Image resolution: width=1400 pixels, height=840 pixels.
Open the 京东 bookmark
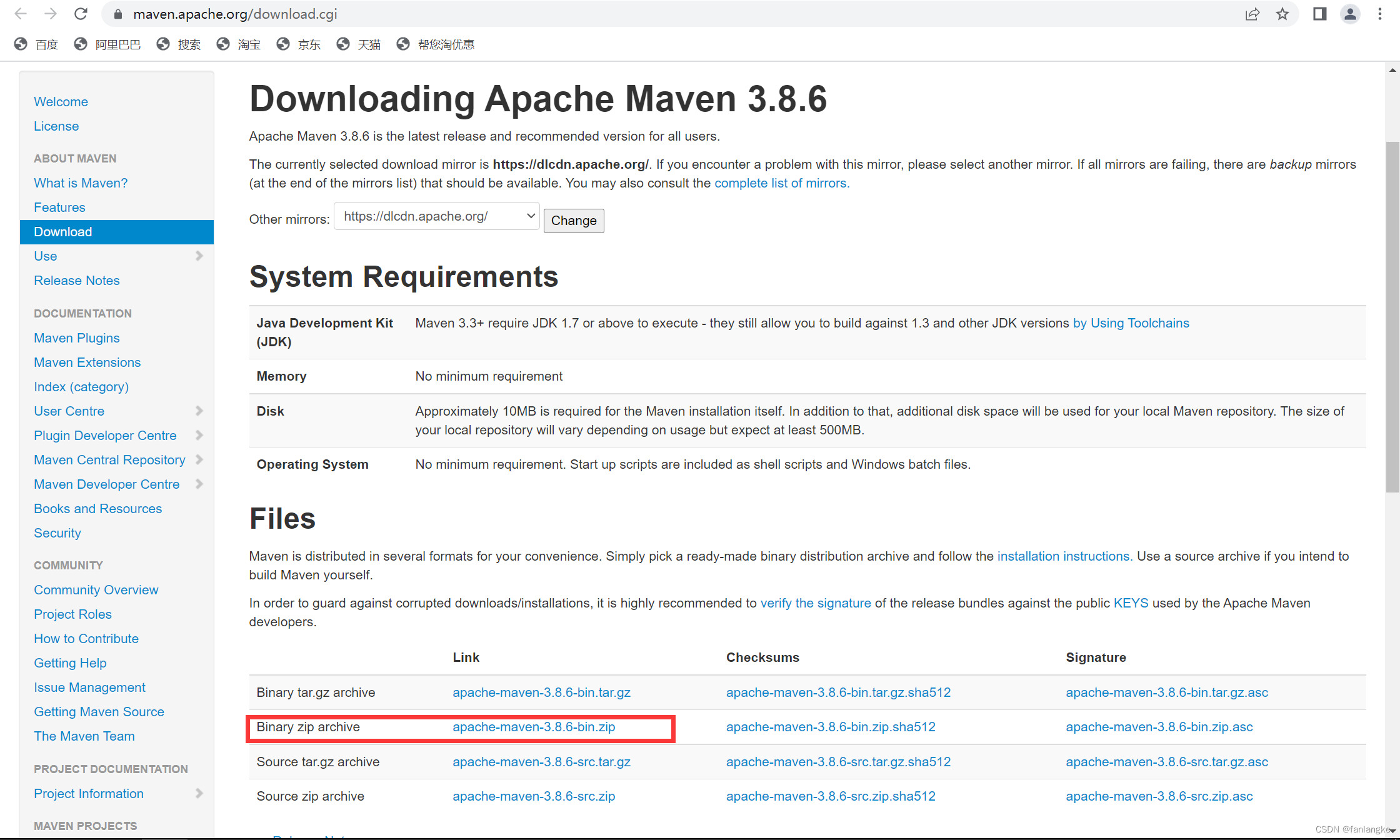(299, 44)
